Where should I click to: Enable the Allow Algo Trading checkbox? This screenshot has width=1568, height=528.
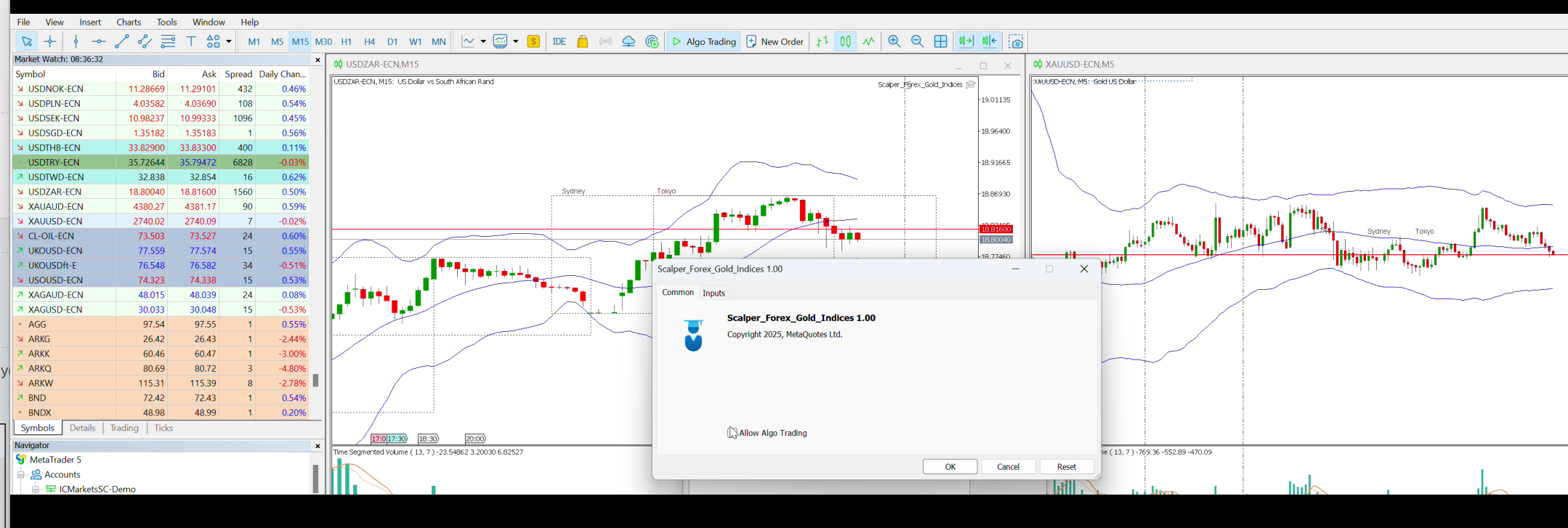(732, 433)
